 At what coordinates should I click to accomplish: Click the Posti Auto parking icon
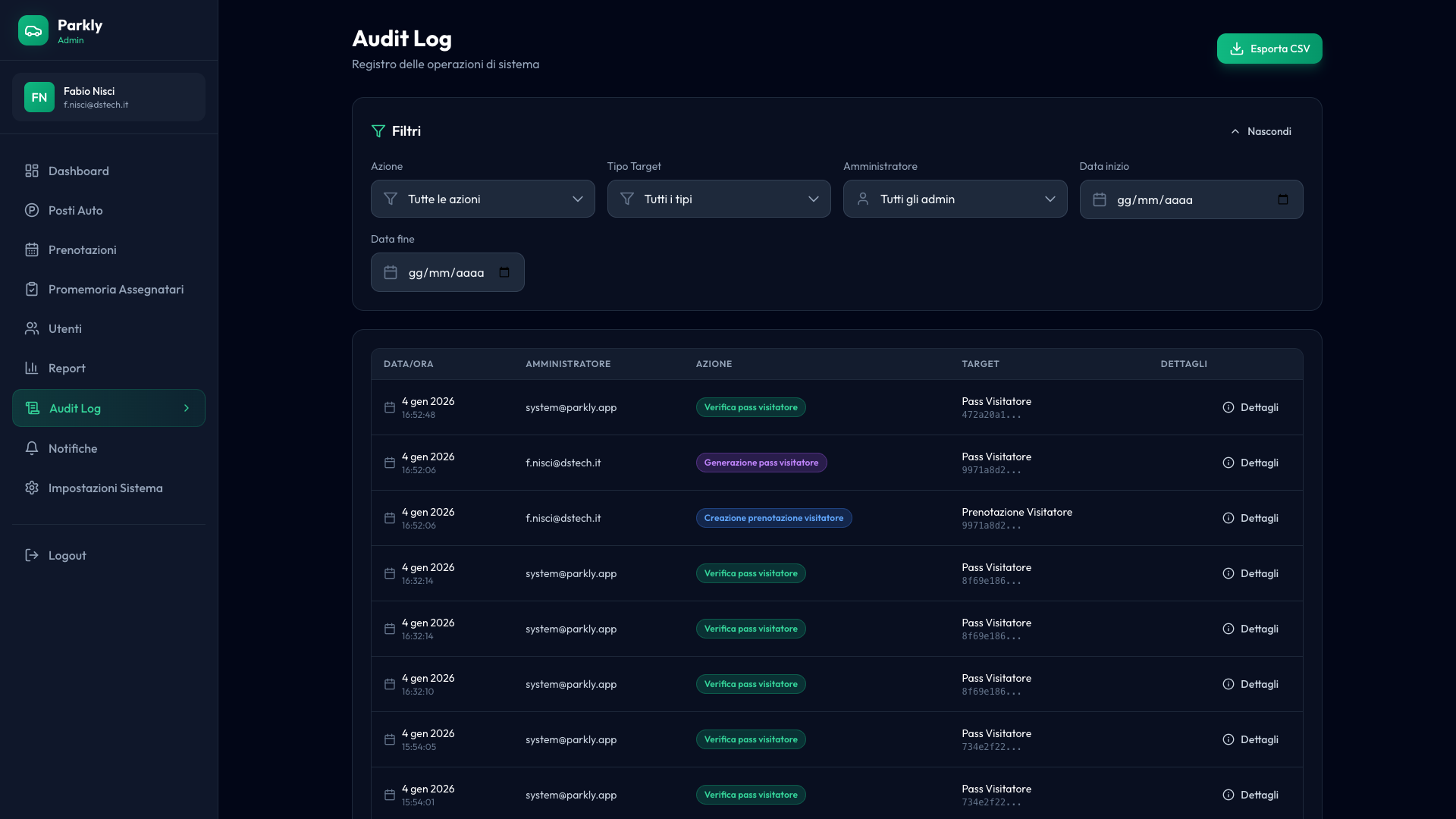click(32, 211)
